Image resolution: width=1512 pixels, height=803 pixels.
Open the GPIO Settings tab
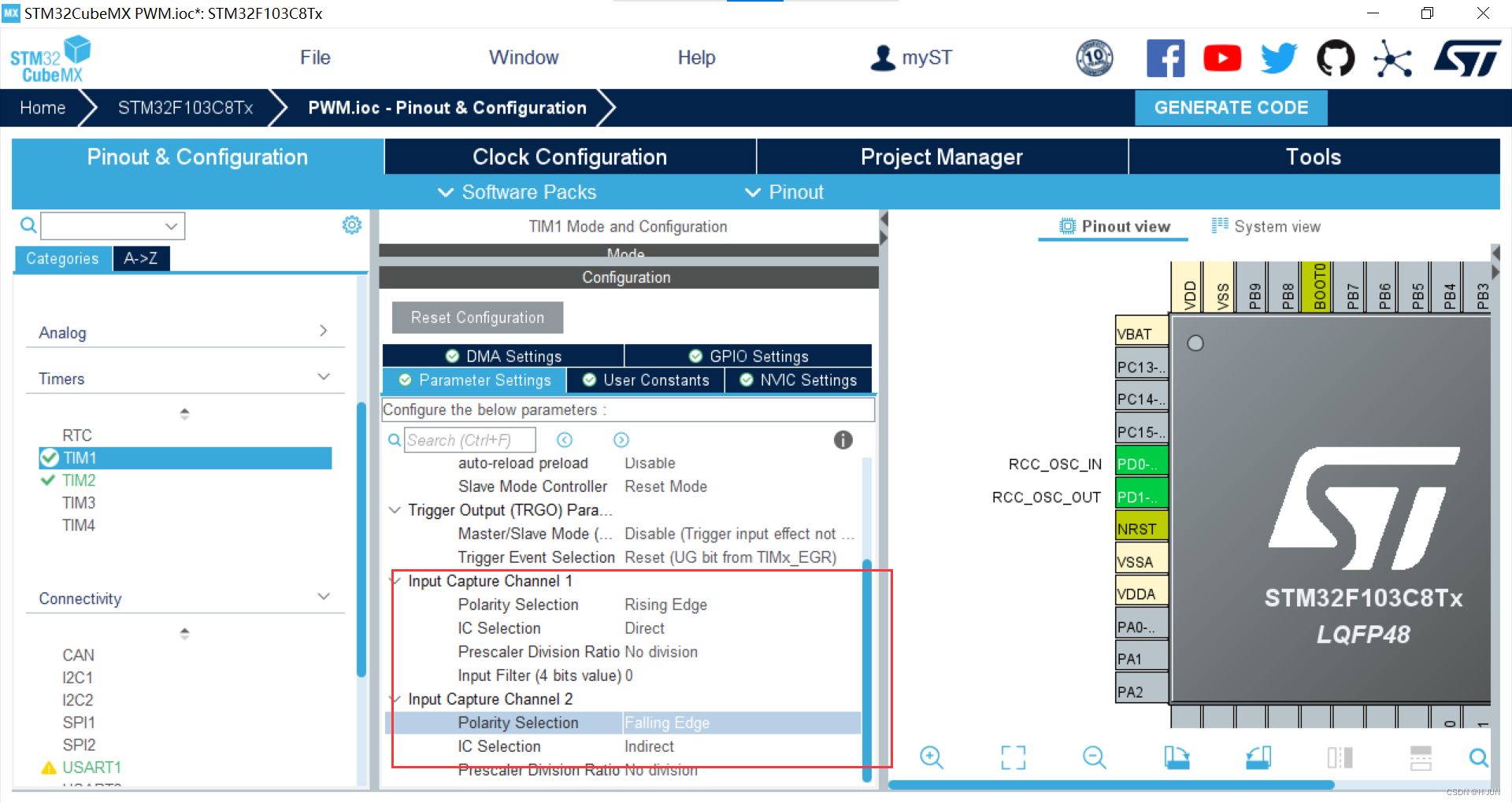(x=748, y=356)
